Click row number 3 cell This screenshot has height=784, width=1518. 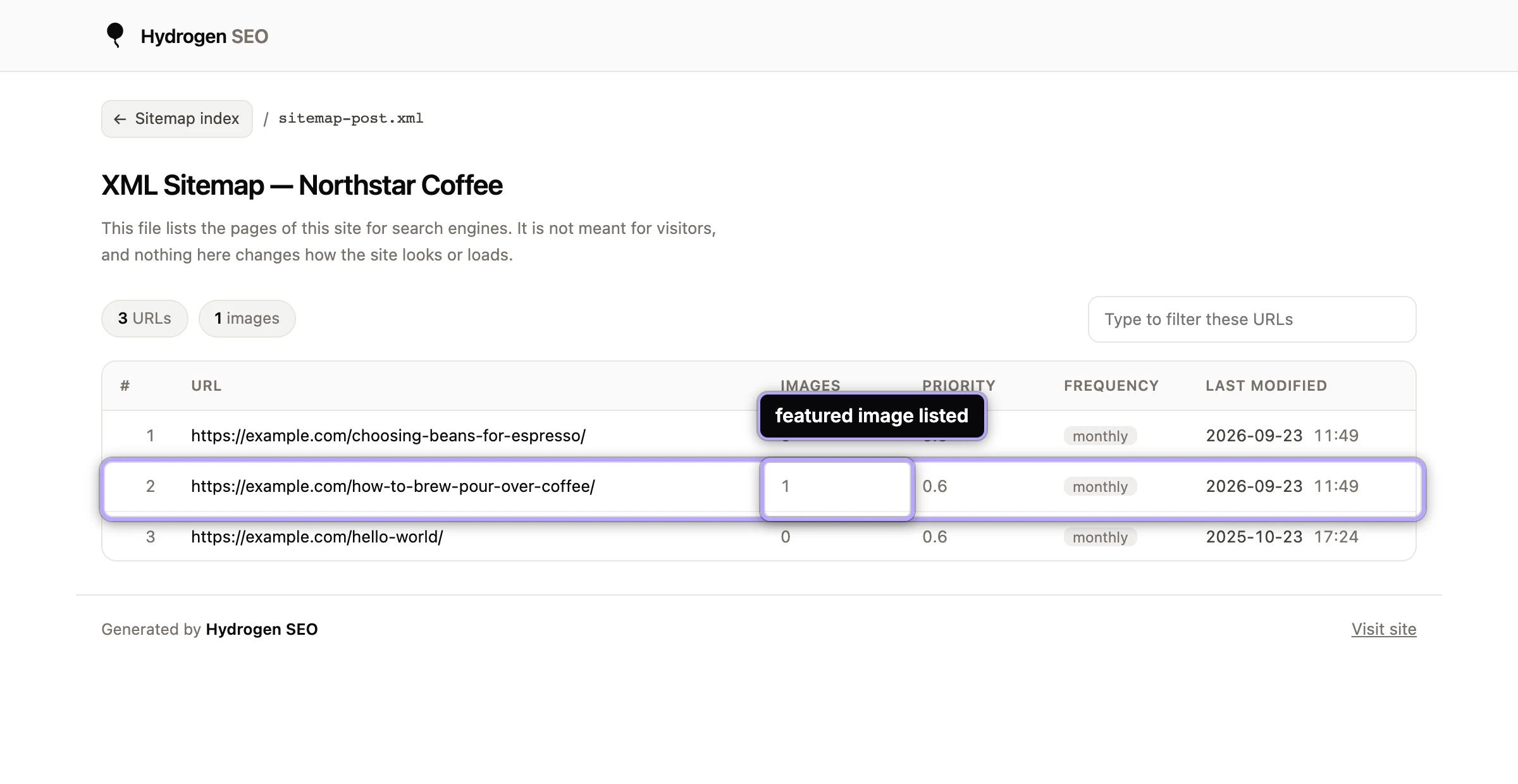tap(151, 537)
